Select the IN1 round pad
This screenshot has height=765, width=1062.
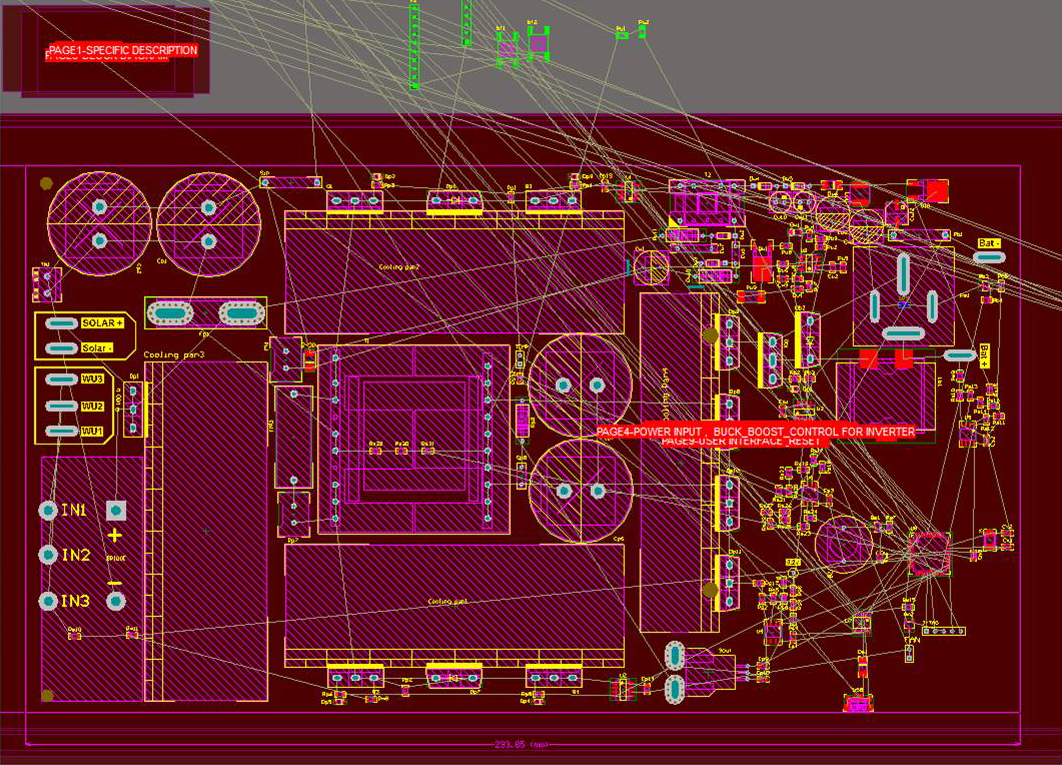(48, 510)
